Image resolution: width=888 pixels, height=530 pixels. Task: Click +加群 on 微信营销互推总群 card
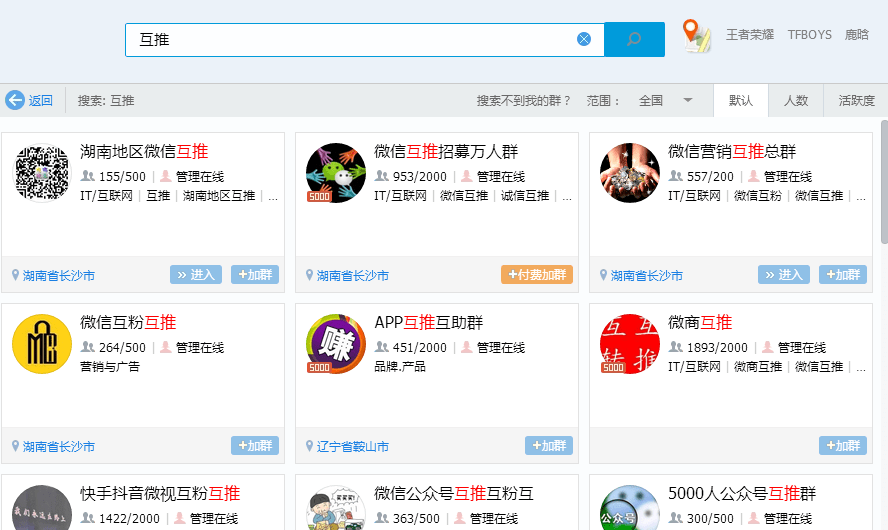tap(843, 275)
